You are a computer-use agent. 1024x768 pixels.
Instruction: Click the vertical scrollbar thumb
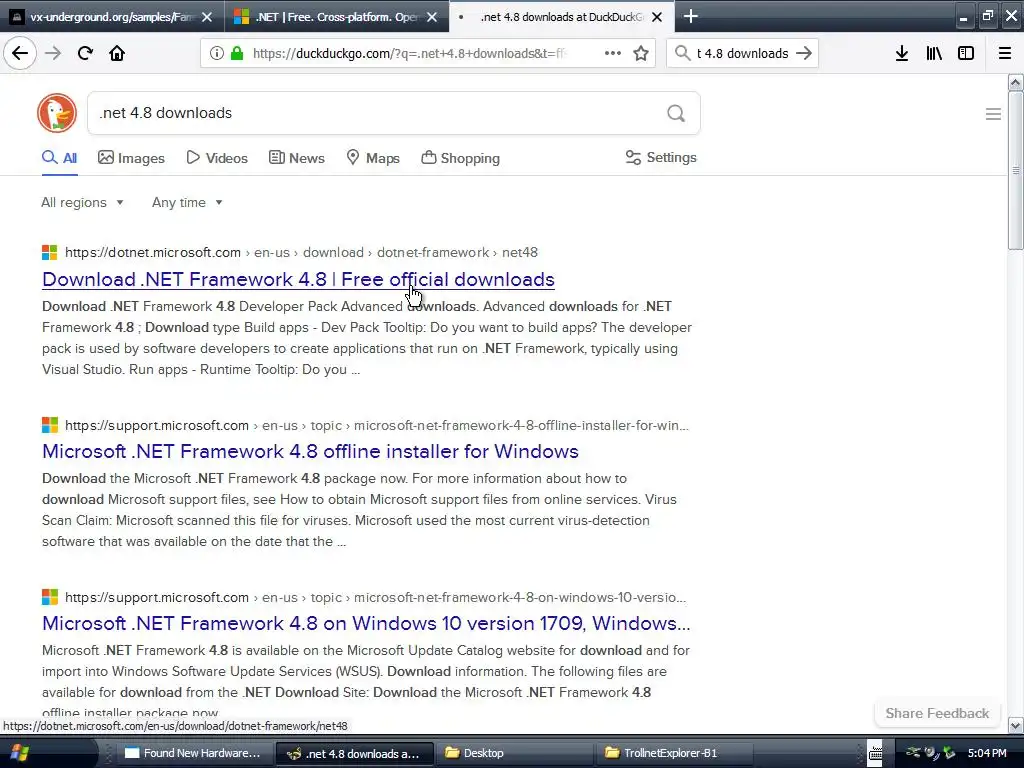coord(1016,170)
